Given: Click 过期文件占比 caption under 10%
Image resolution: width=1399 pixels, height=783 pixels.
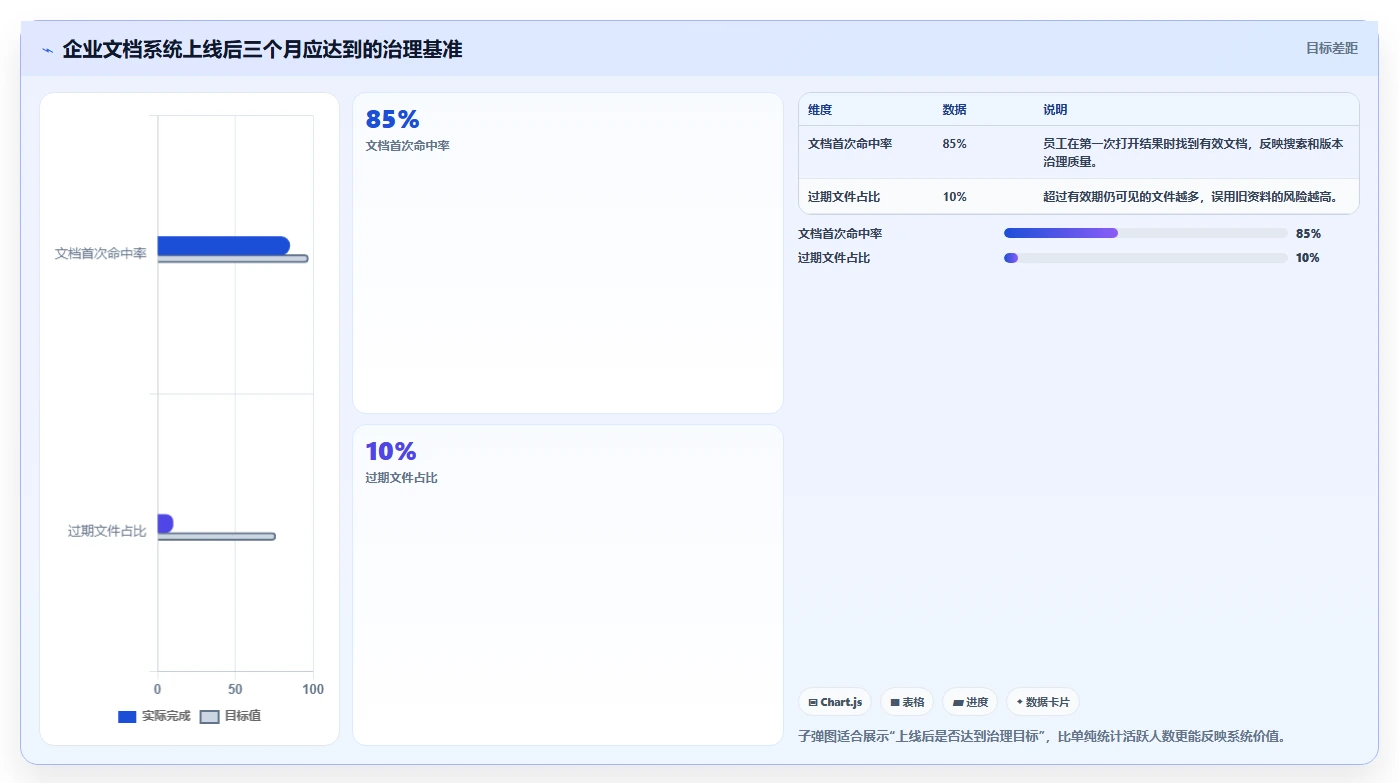Looking at the screenshot, I should [x=402, y=478].
